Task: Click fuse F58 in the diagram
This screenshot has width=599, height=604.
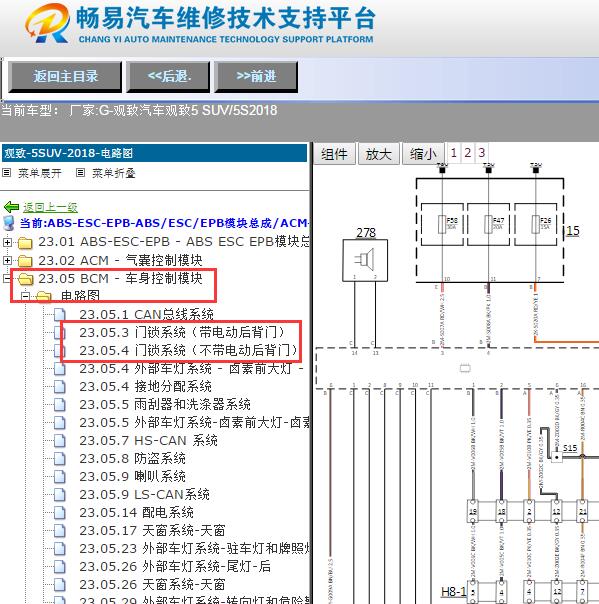Action: click(x=442, y=224)
